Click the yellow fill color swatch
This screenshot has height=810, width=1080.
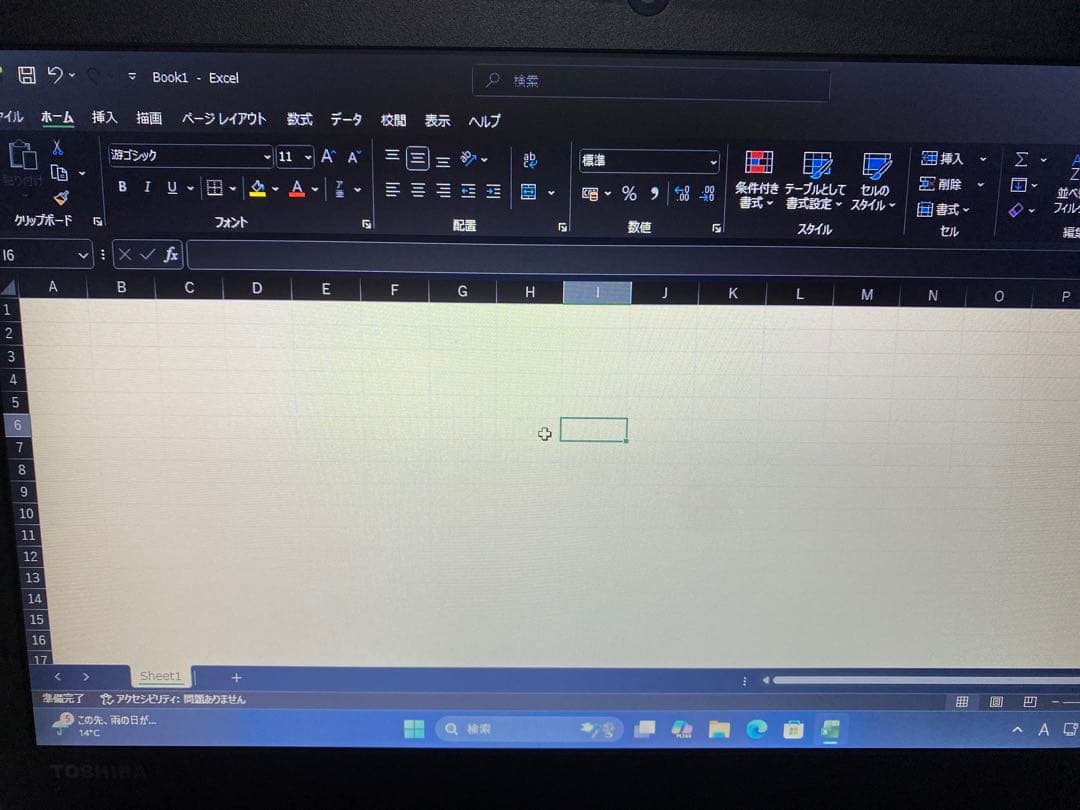[257, 188]
